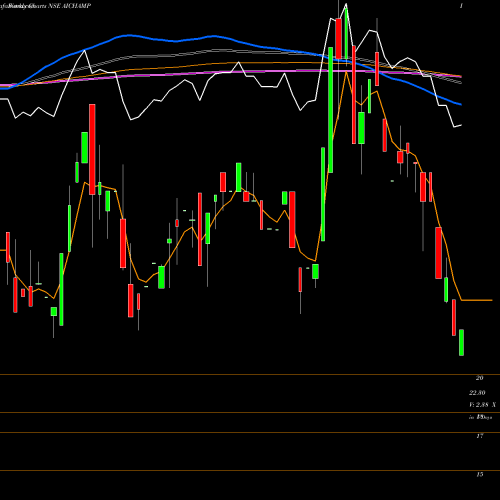Click the 'in ... Days' text
Viewport: 500px width, 500px height.
pyautogui.click(x=480, y=417)
